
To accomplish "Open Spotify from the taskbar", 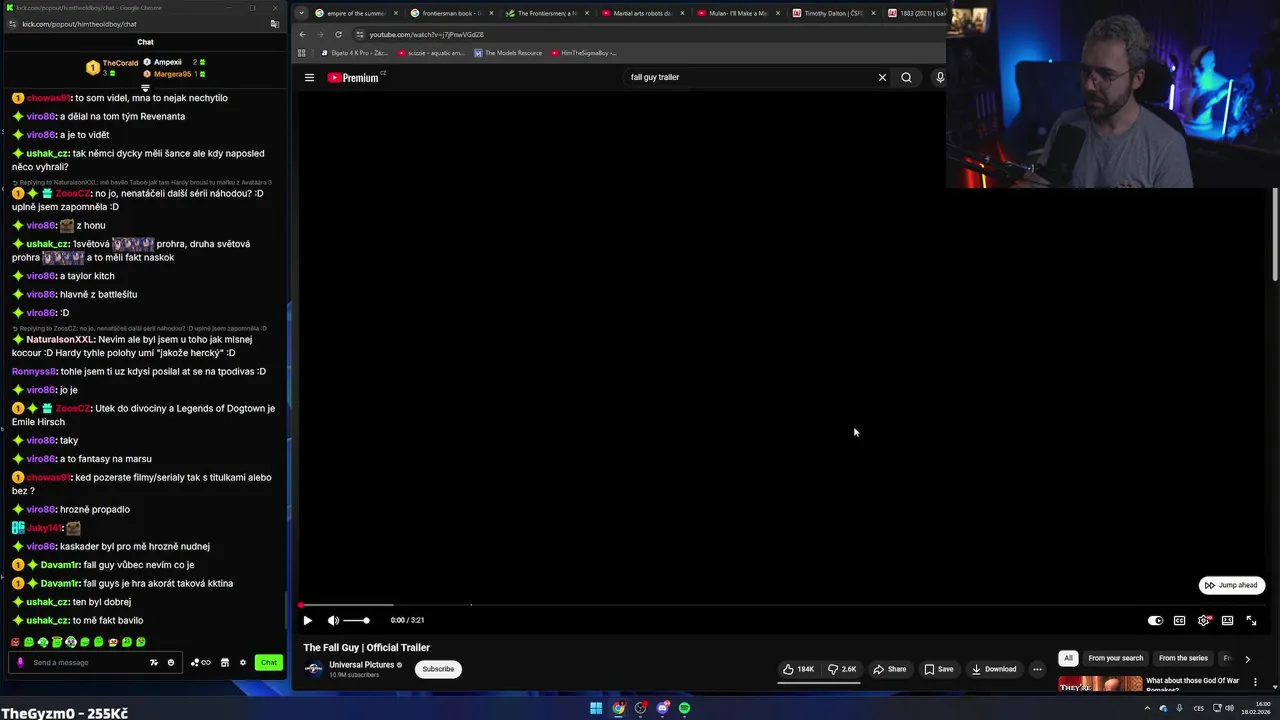I will (x=684, y=708).
